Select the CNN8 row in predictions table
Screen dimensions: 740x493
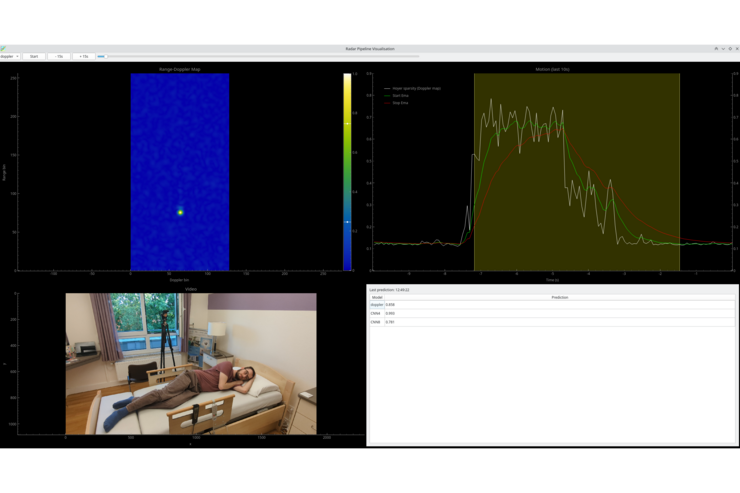click(x=552, y=322)
